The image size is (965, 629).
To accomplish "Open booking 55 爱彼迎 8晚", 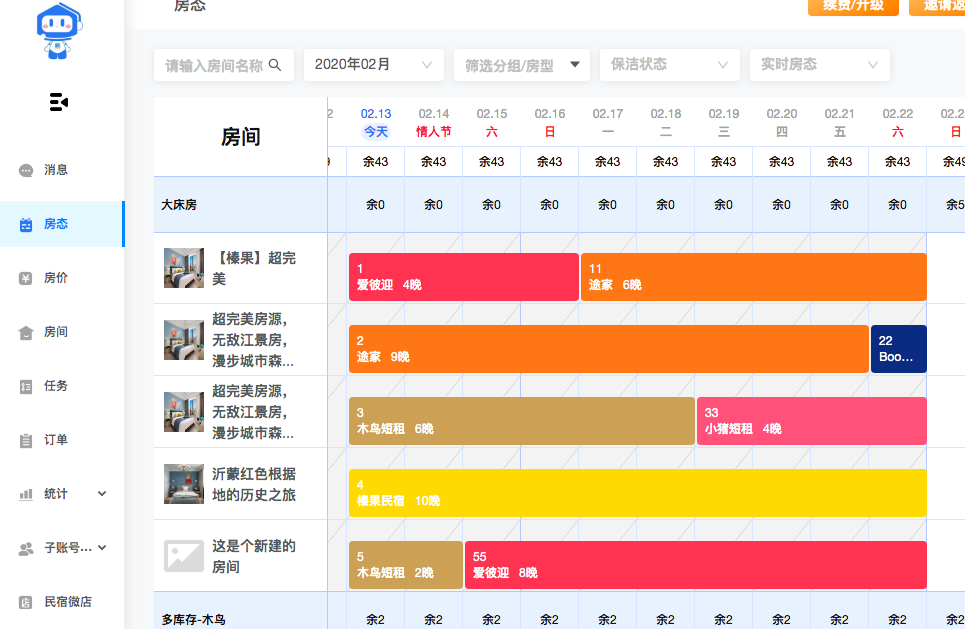I will coord(695,565).
